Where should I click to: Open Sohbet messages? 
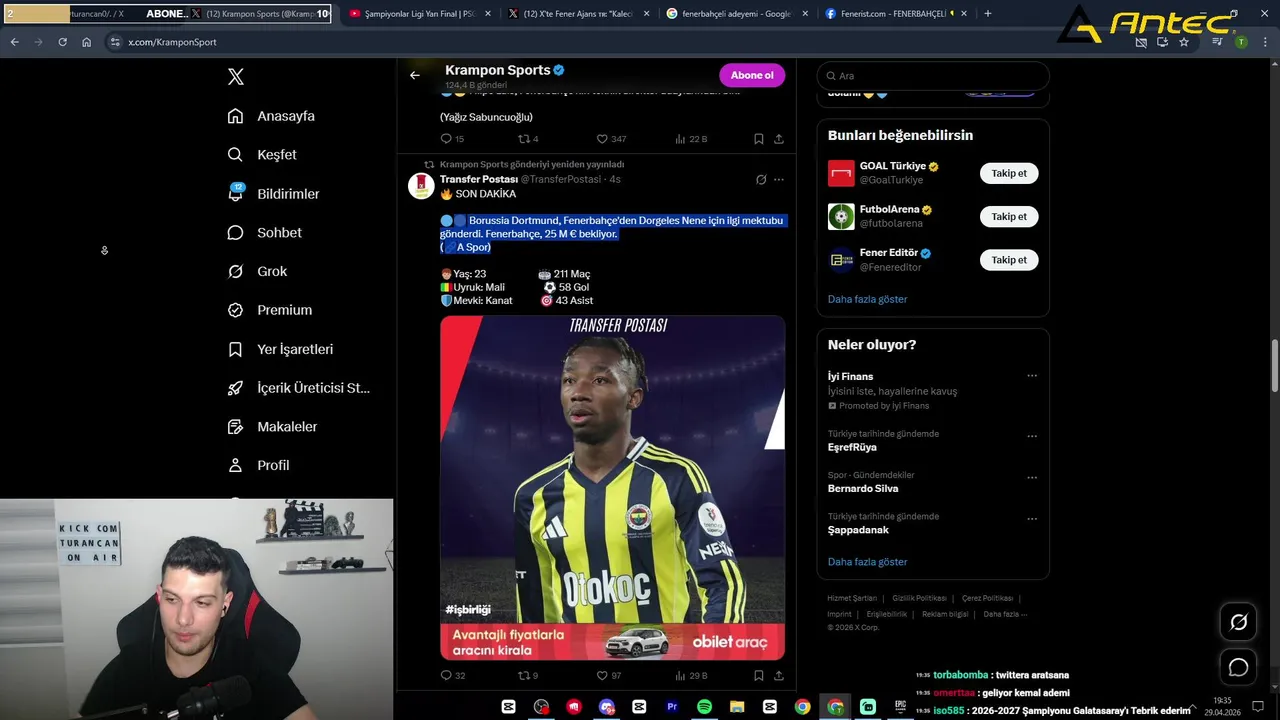tap(265, 233)
